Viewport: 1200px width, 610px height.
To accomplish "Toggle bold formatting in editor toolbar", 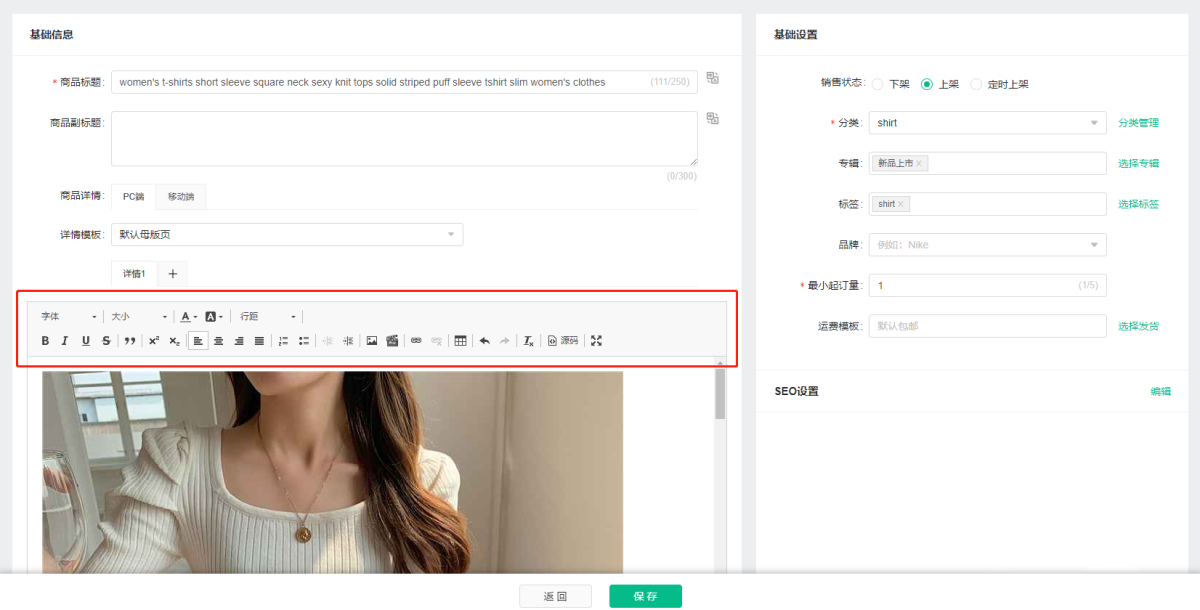I will [x=45, y=341].
